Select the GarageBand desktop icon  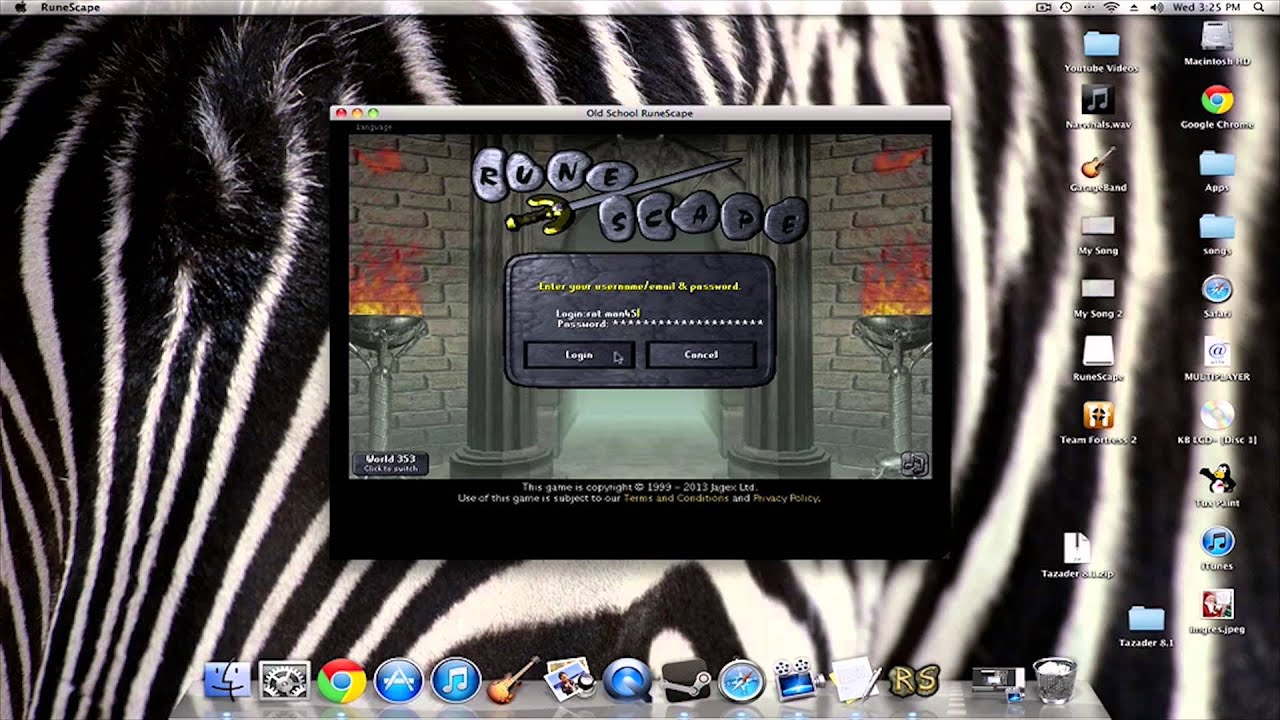[1098, 171]
